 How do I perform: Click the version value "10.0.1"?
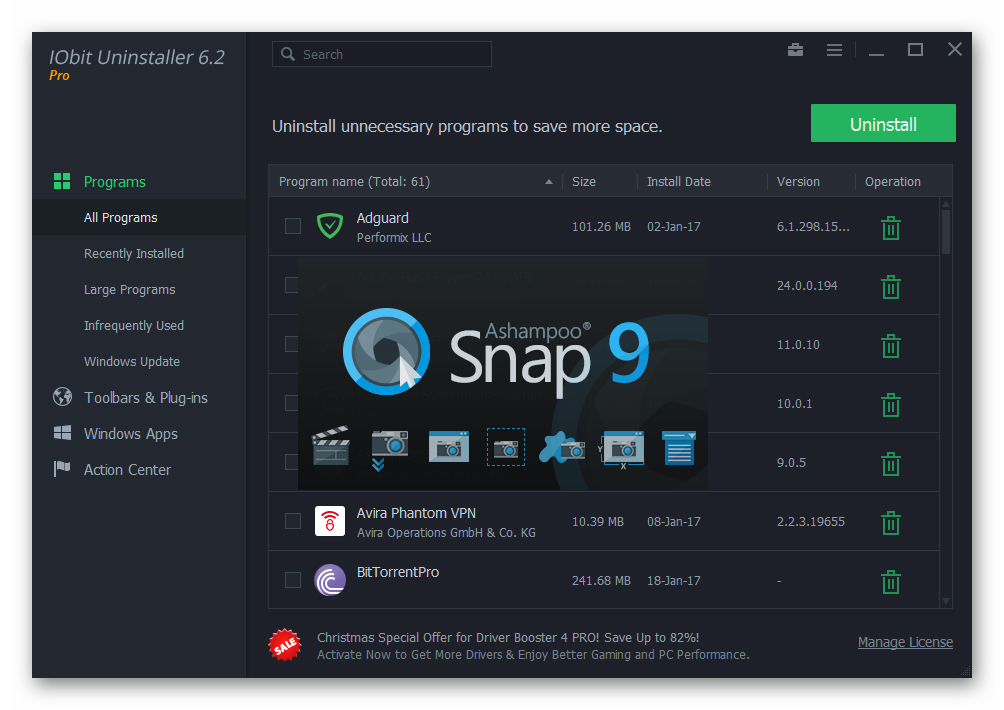pos(794,403)
